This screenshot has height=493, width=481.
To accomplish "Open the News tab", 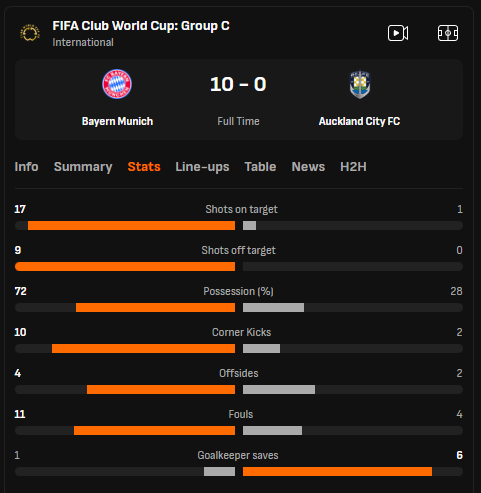I will [308, 167].
